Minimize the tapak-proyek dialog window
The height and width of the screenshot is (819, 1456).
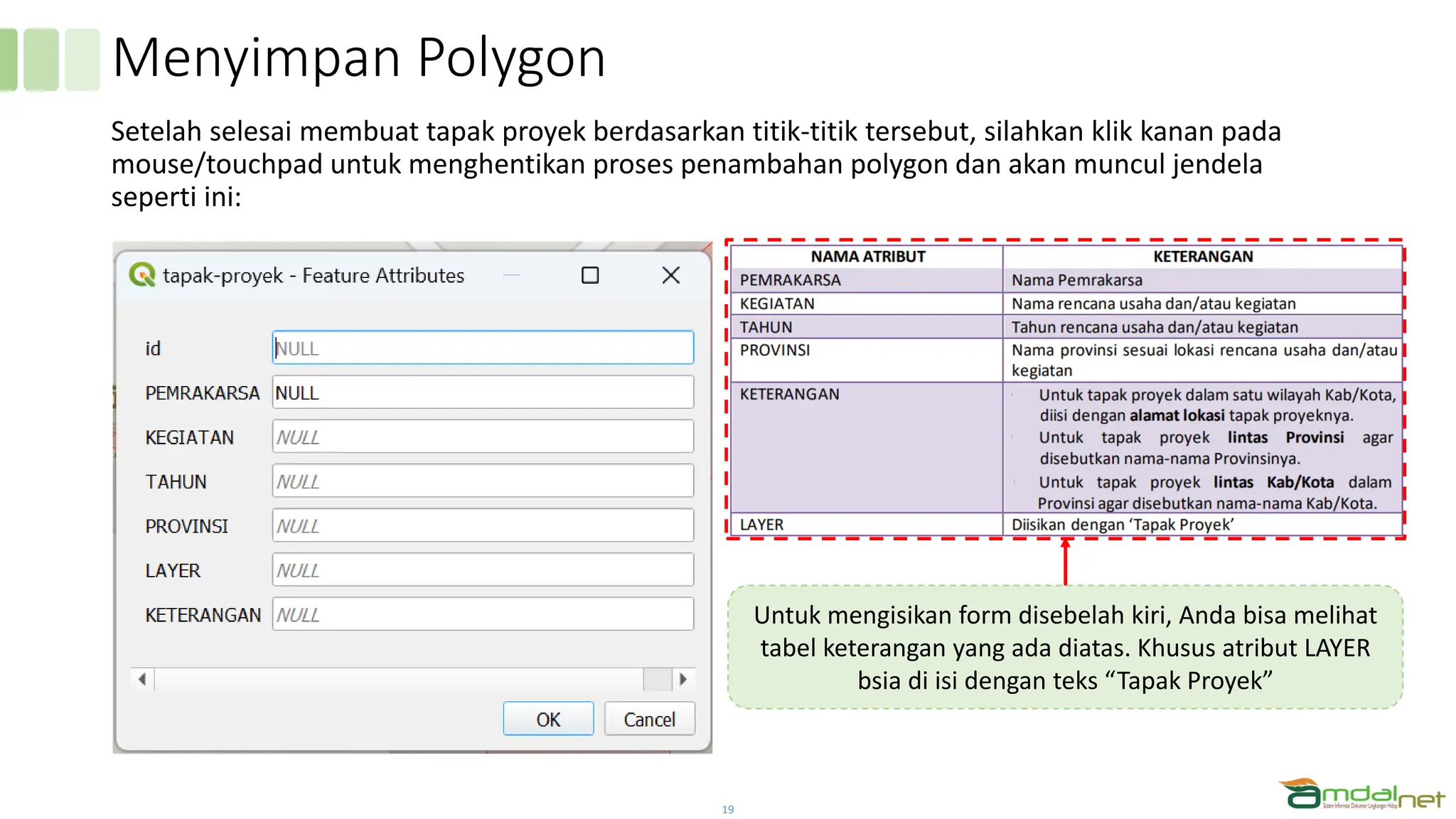pos(511,275)
